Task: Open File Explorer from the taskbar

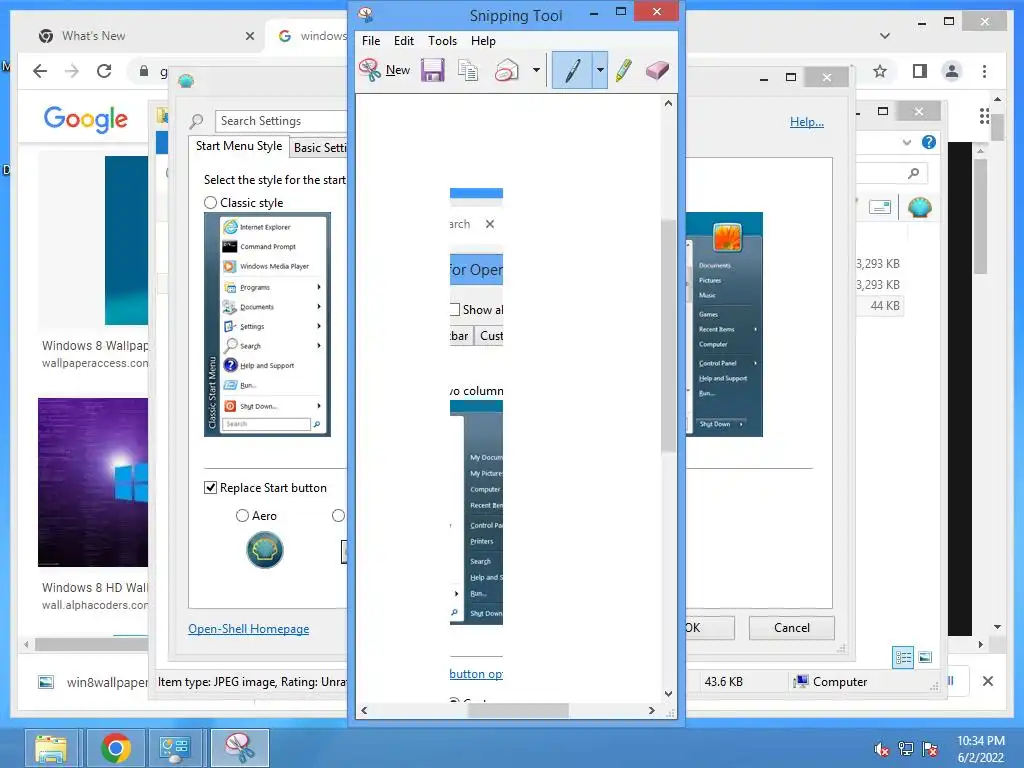Action: (52, 748)
